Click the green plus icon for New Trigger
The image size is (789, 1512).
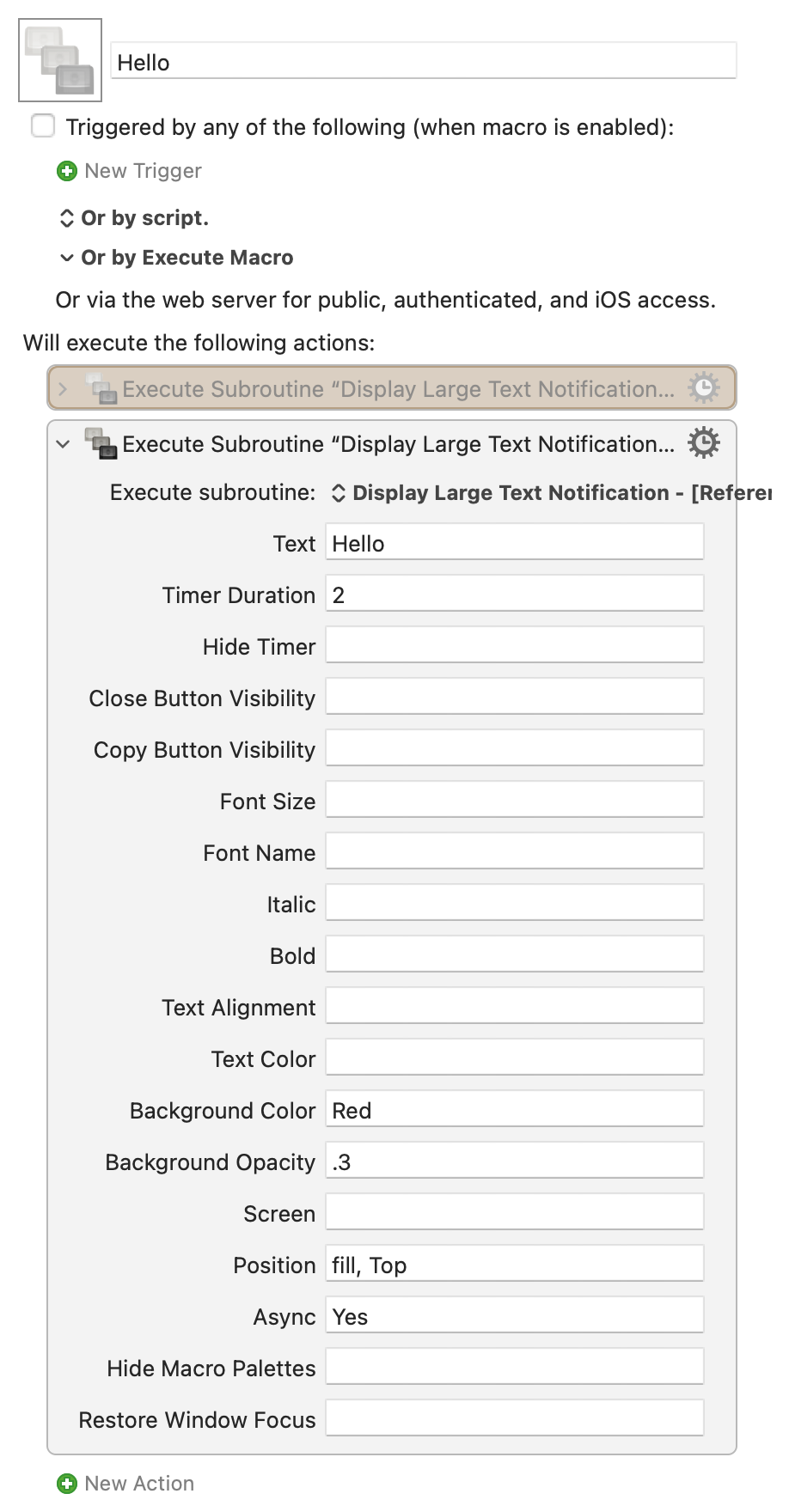(x=66, y=171)
